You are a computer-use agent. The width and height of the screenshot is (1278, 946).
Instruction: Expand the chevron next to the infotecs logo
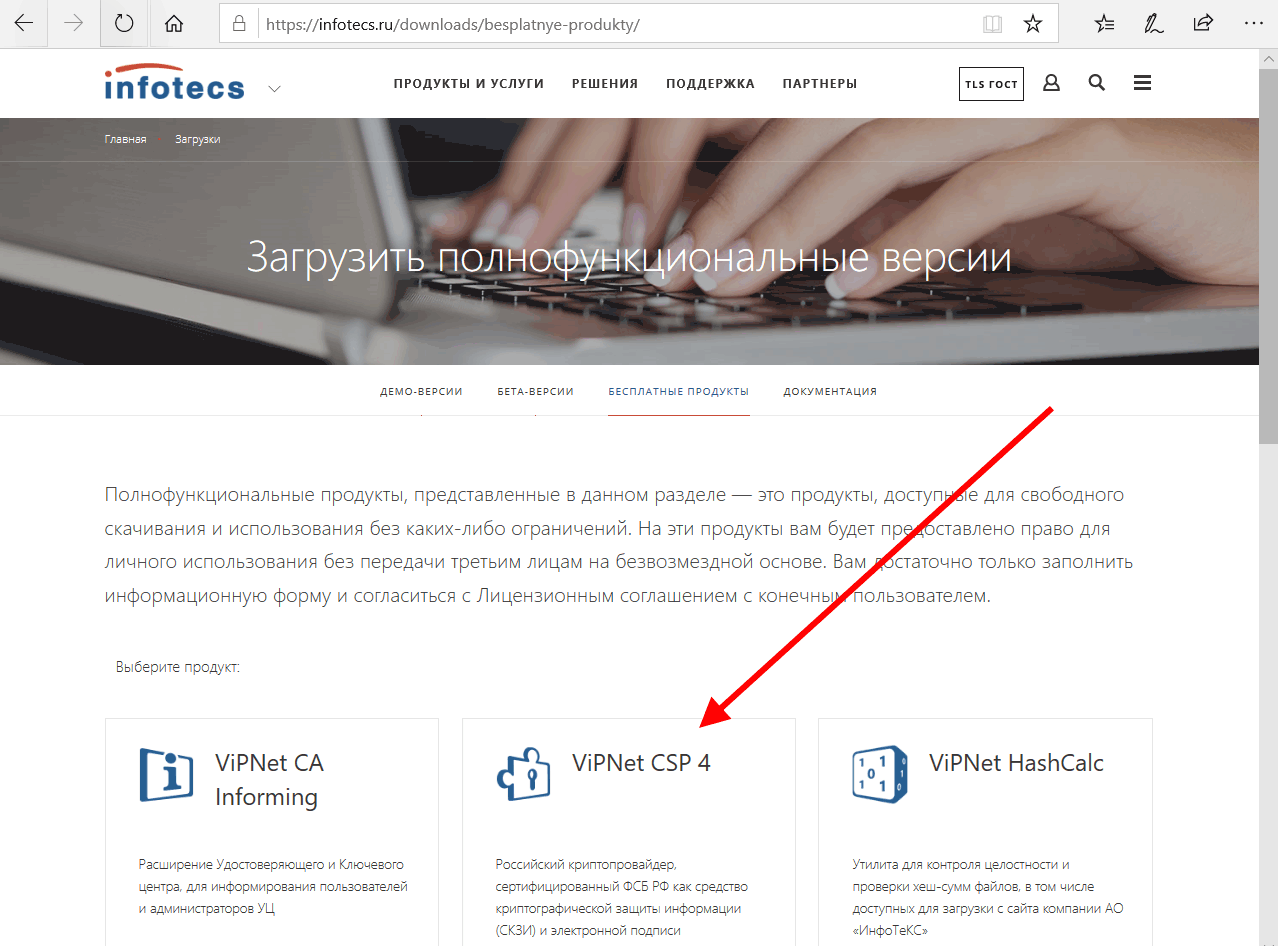(x=274, y=89)
